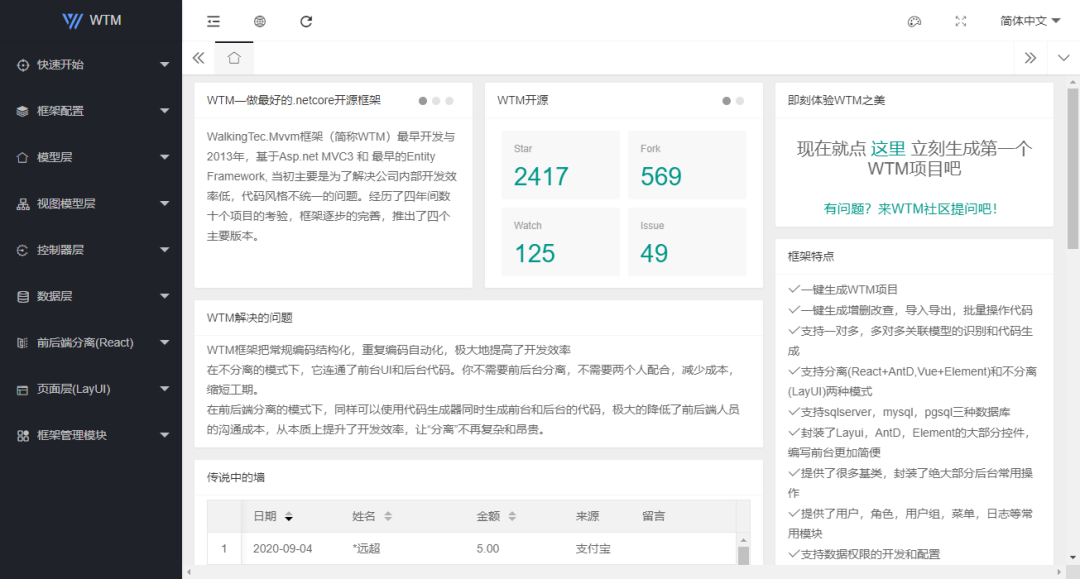This screenshot has width=1080, height=579.
Task: Expand arrow beside 模型层
Action: [165, 157]
